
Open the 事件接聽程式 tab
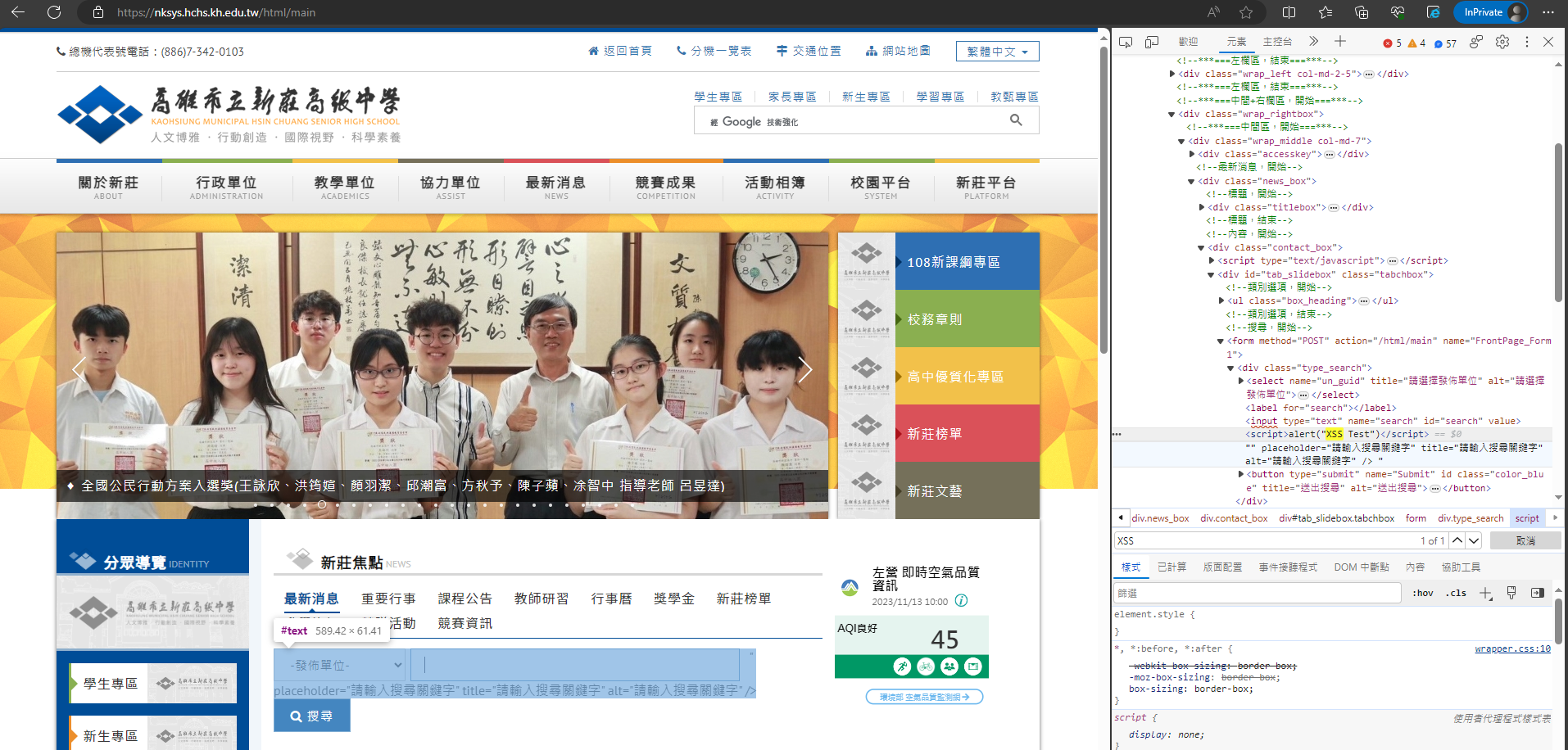coord(1288,567)
